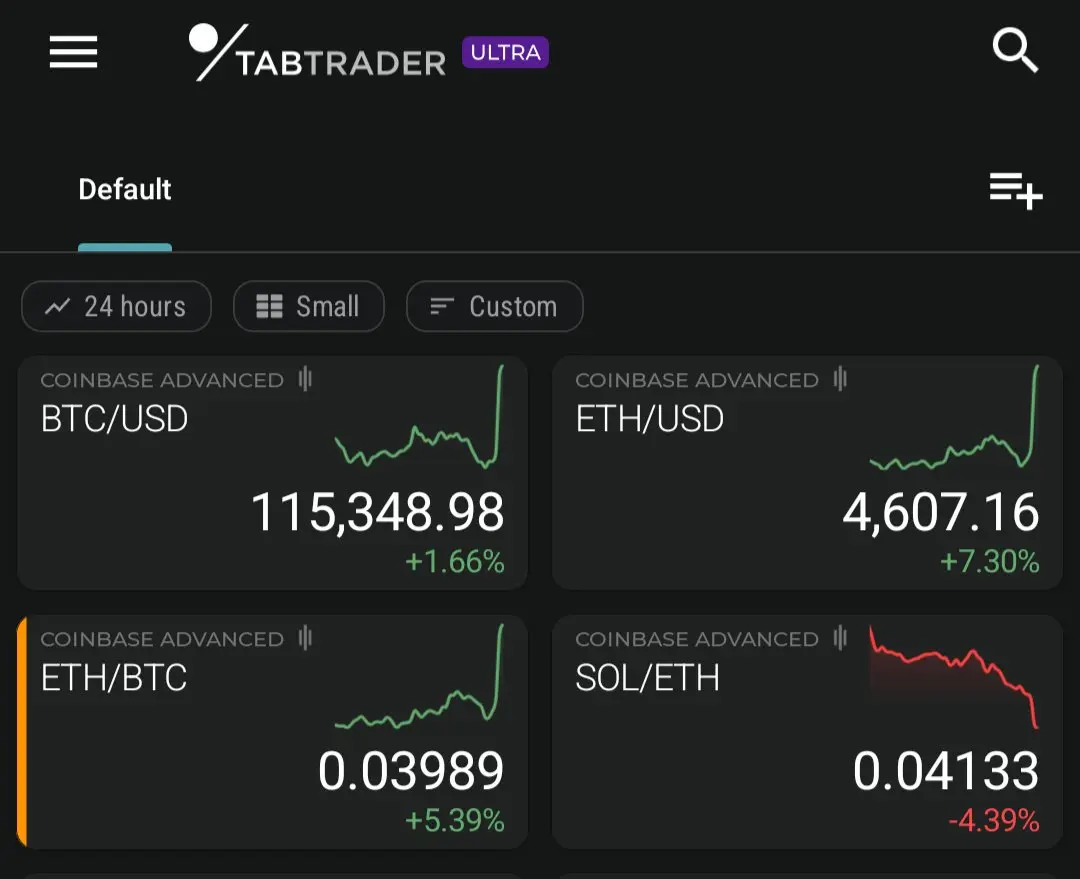
Task: Open the hamburger navigation menu
Action: (73, 52)
